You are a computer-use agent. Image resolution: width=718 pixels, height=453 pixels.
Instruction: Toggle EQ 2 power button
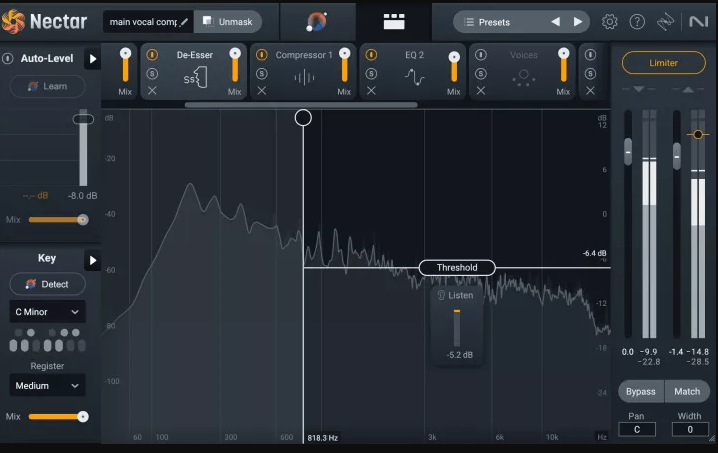pyautogui.click(x=371, y=55)
